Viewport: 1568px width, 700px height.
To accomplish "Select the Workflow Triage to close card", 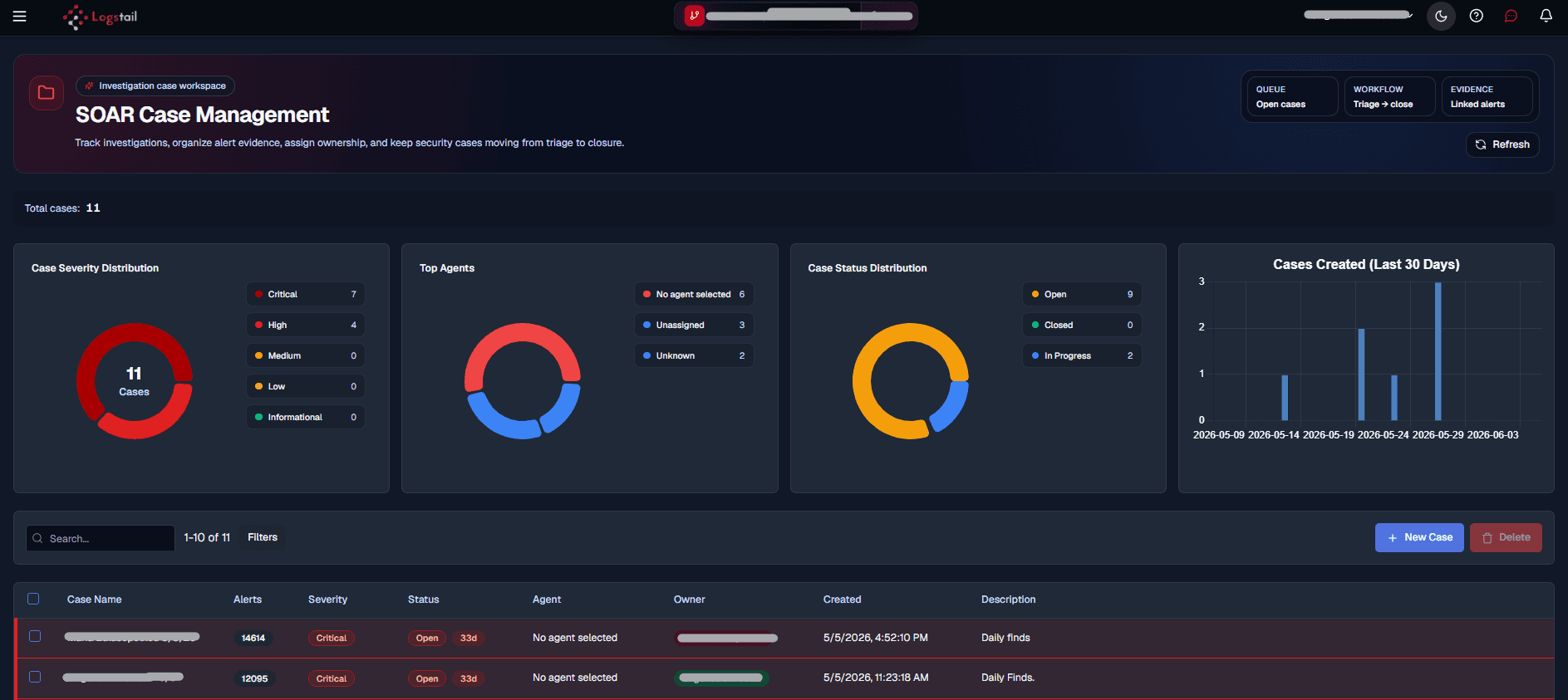I will pos(1389,96).
